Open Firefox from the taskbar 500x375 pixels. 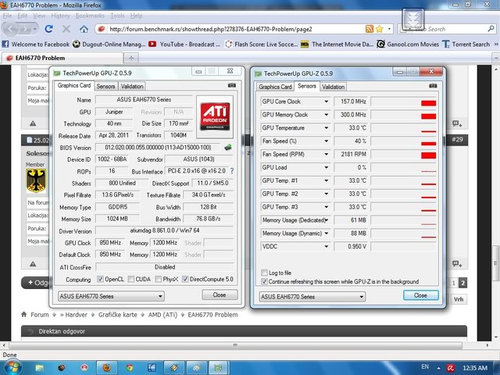(x=107, y=368)
